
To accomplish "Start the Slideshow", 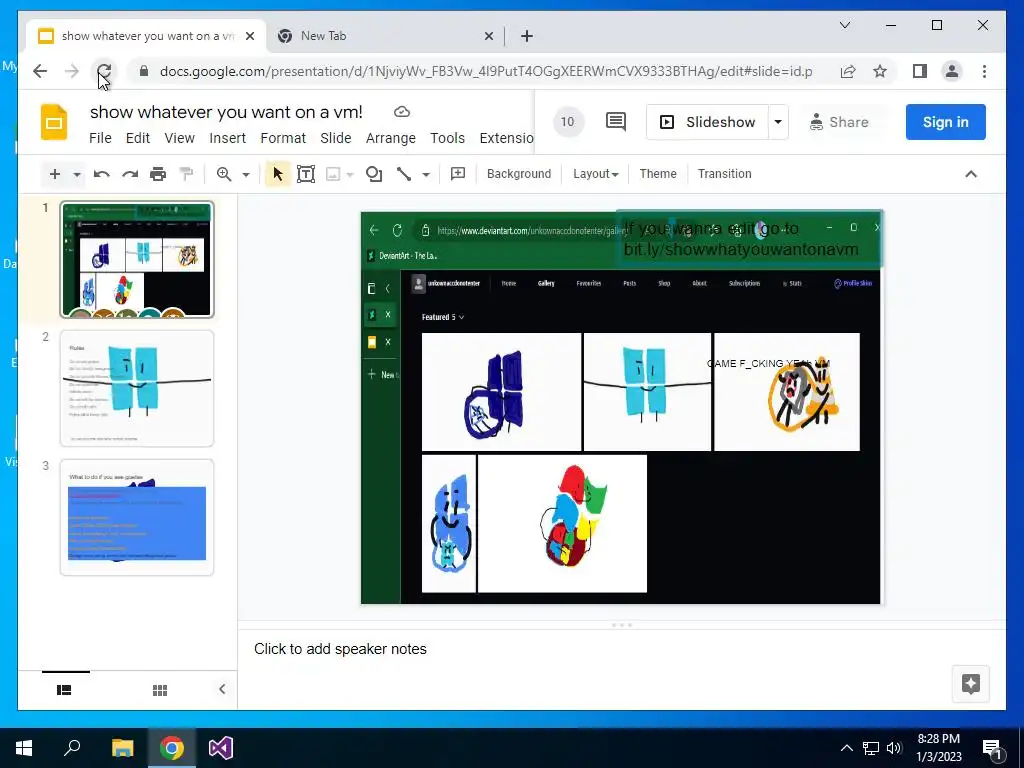I will point(707,122).
